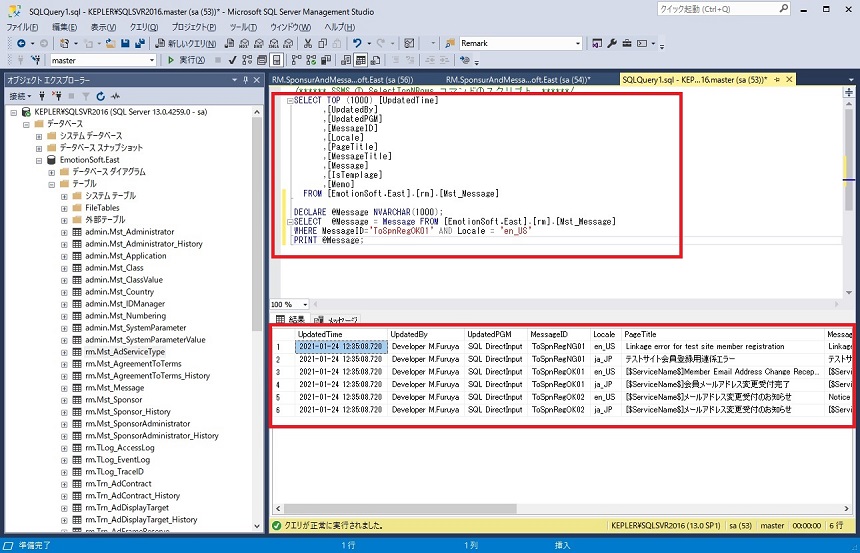This screenshot has height=553, width=860.
Task: Click the Navigate Backward arrow icon
Action: tap(21, 43)
